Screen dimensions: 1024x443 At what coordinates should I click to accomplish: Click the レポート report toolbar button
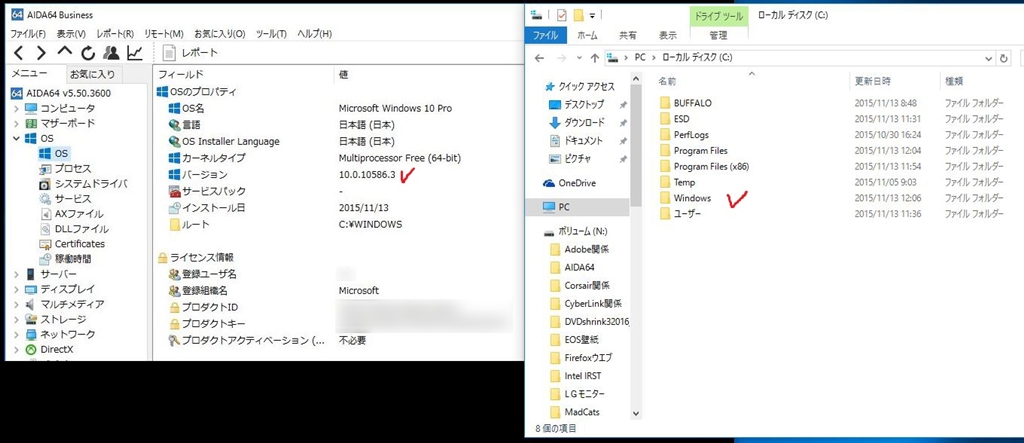point(190,53)
